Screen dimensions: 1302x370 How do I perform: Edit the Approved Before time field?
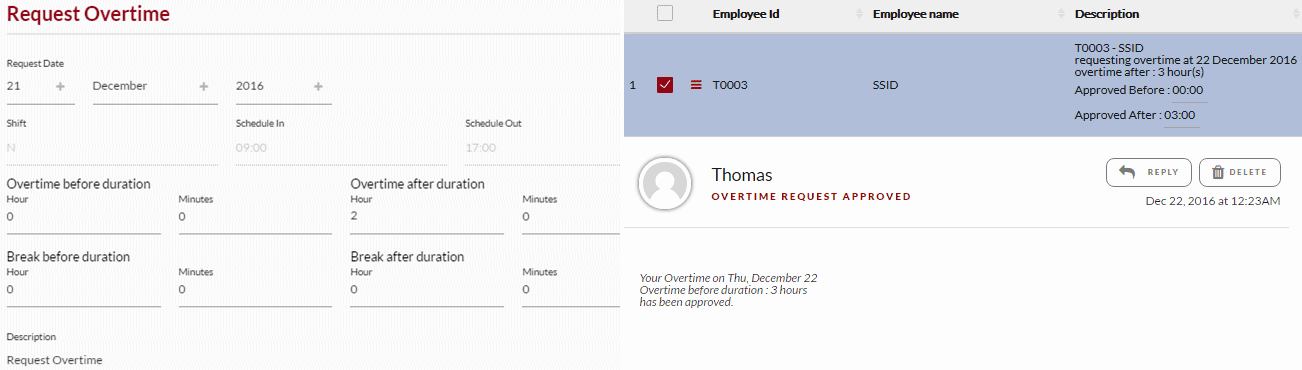(1188, 91)
